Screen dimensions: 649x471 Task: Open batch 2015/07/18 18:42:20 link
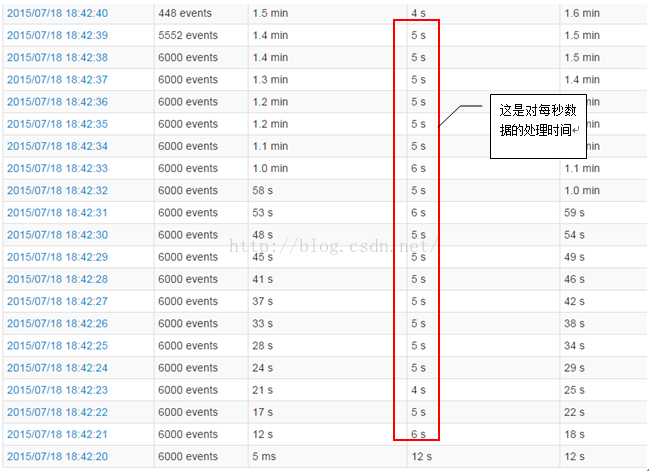(x=58, y=457)
